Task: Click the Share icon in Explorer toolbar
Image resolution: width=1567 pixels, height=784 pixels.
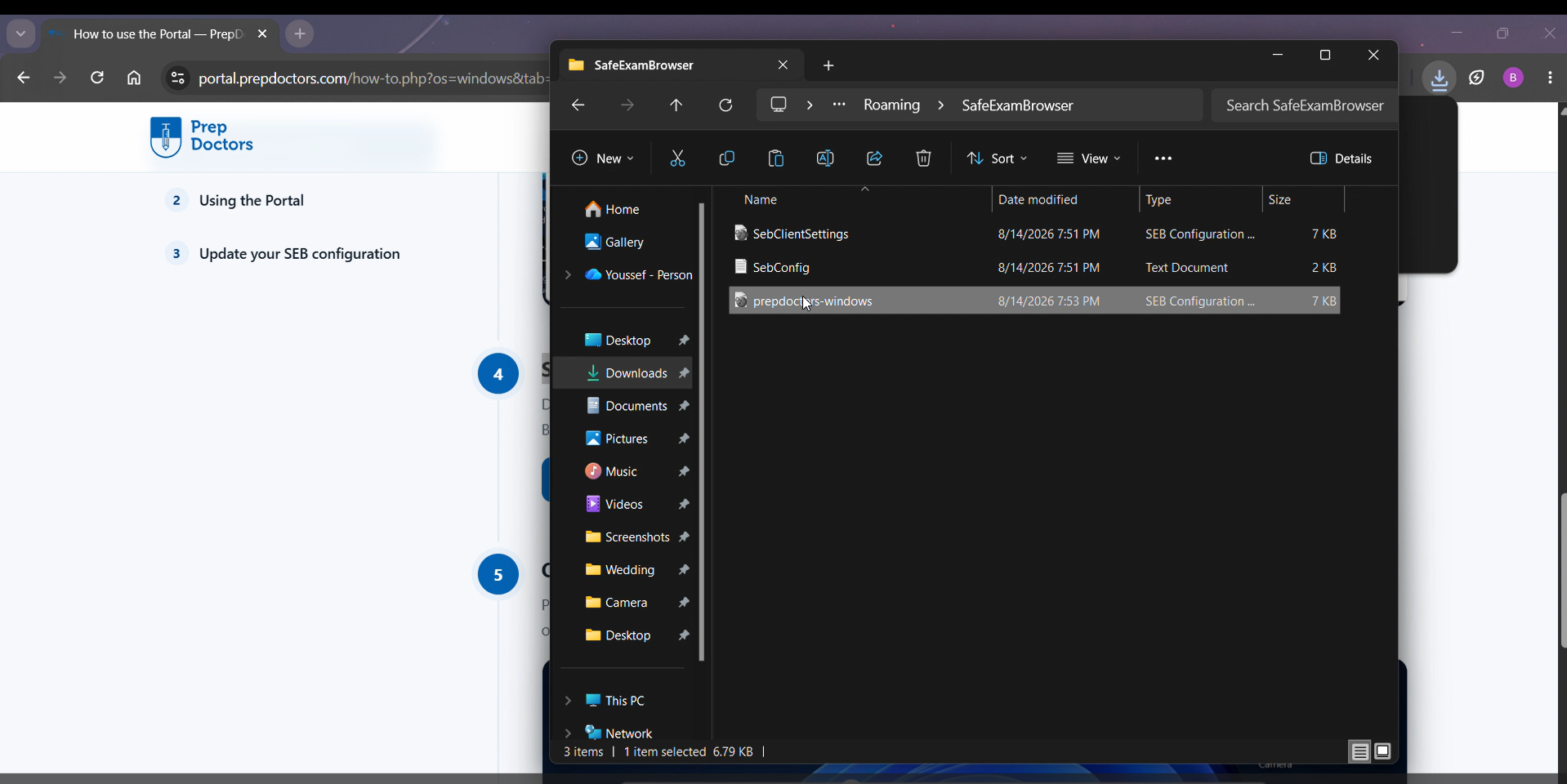Action: coord(874,158)
